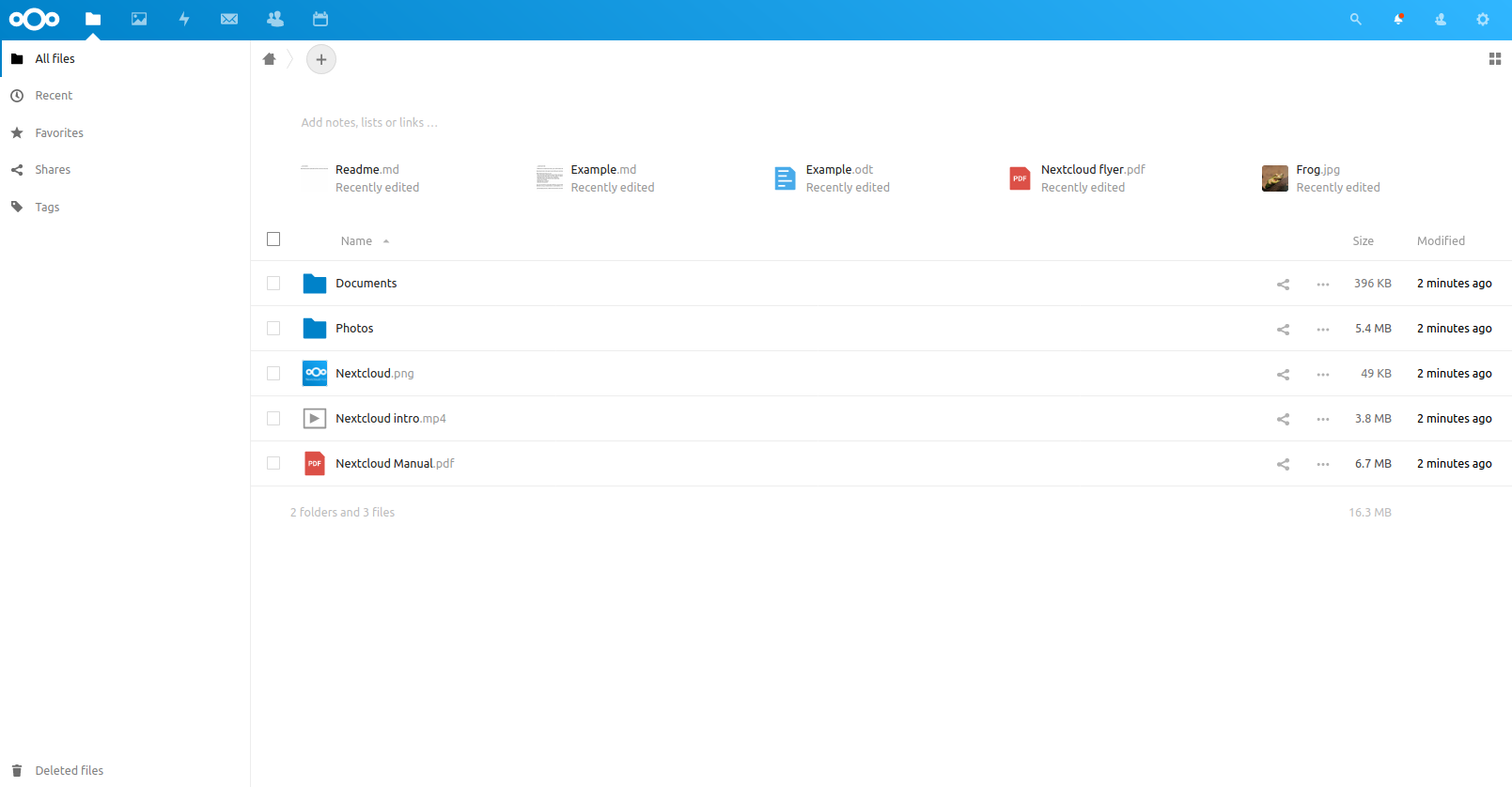Screen dimensions: 1512x787
Task: Click the 396 KB size value
Action: pos(1373,284)
